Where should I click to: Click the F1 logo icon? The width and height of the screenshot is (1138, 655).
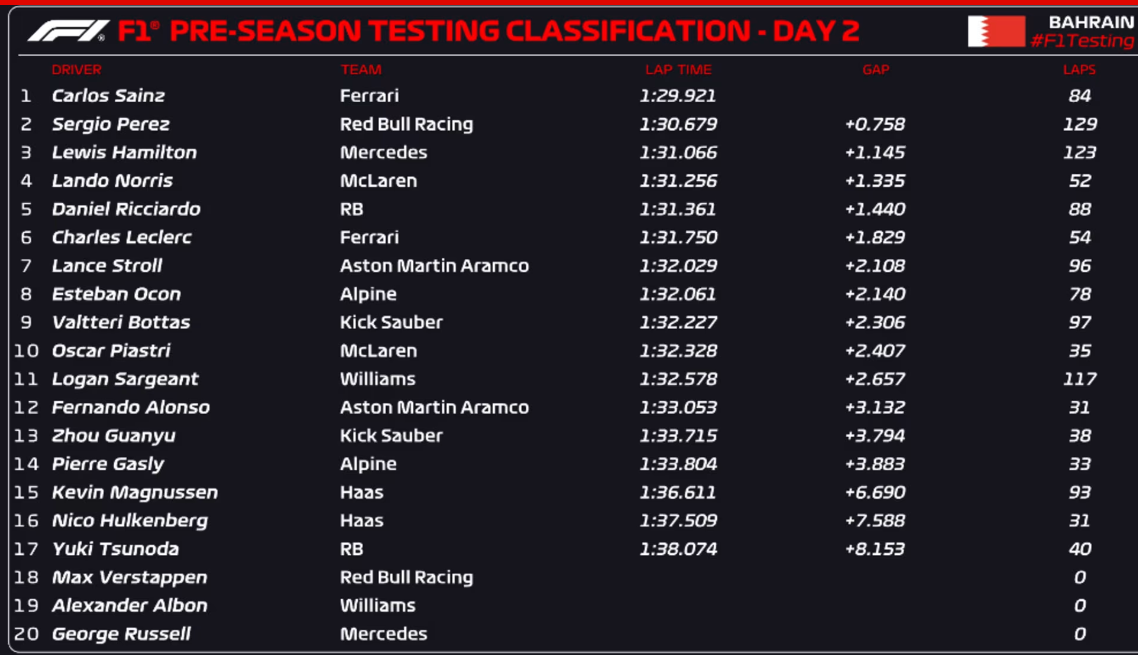pyautogui.click(x=66, y=31)
